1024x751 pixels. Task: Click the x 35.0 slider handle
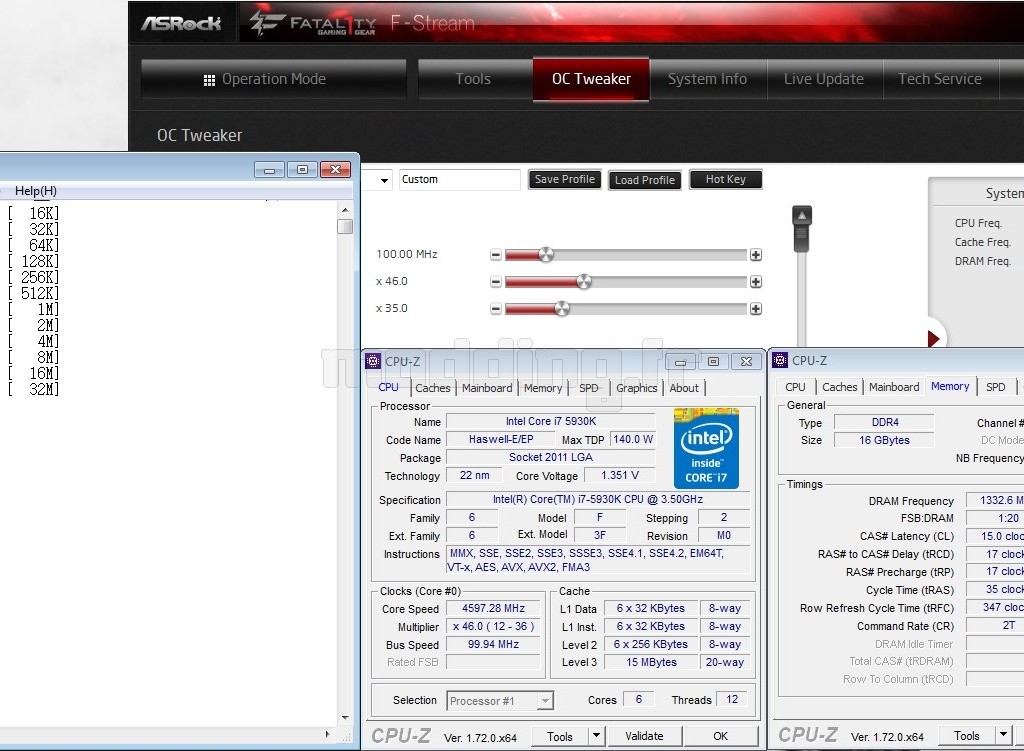[x=562, y=308]
